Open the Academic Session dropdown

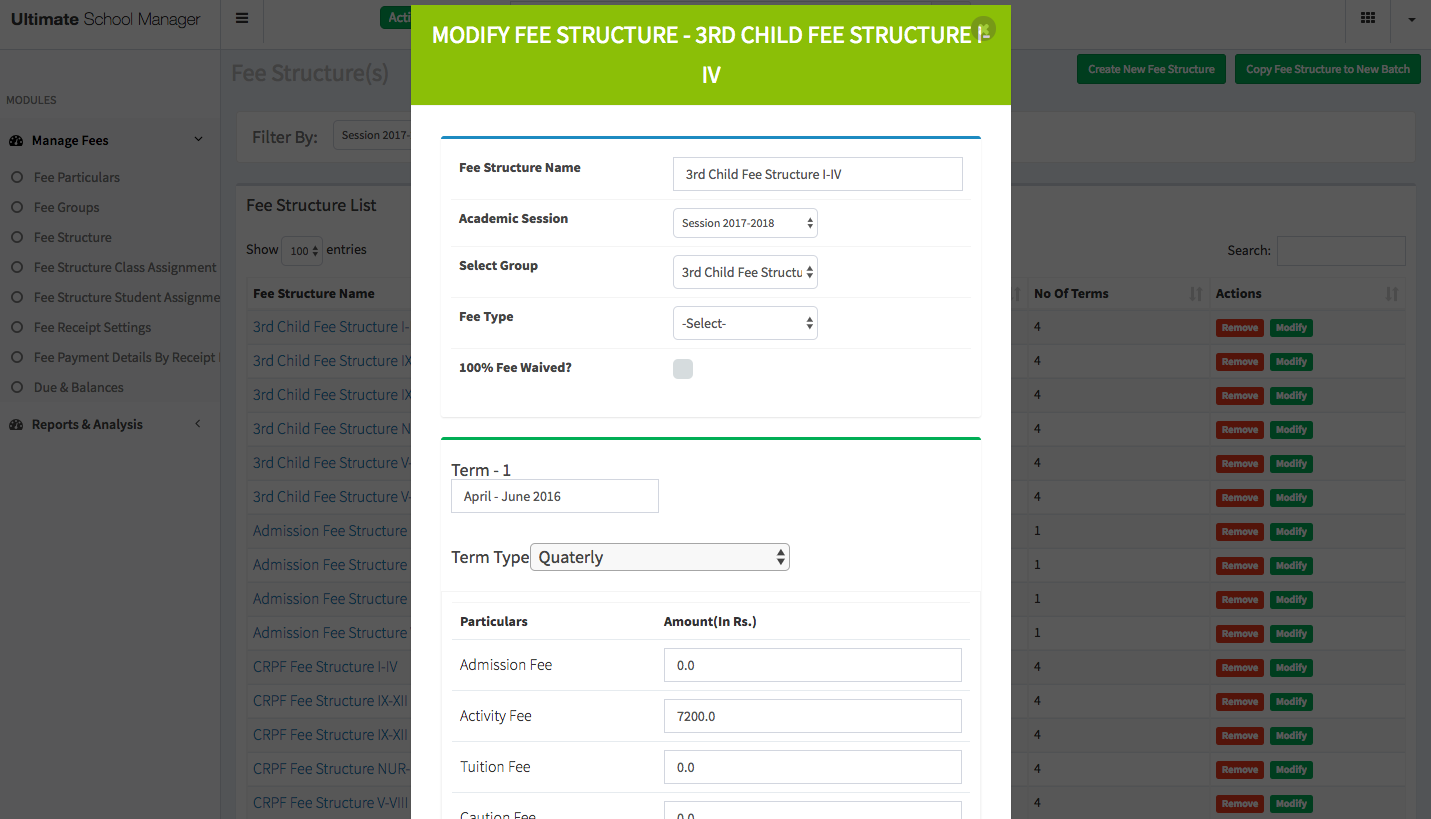[745, 223]
